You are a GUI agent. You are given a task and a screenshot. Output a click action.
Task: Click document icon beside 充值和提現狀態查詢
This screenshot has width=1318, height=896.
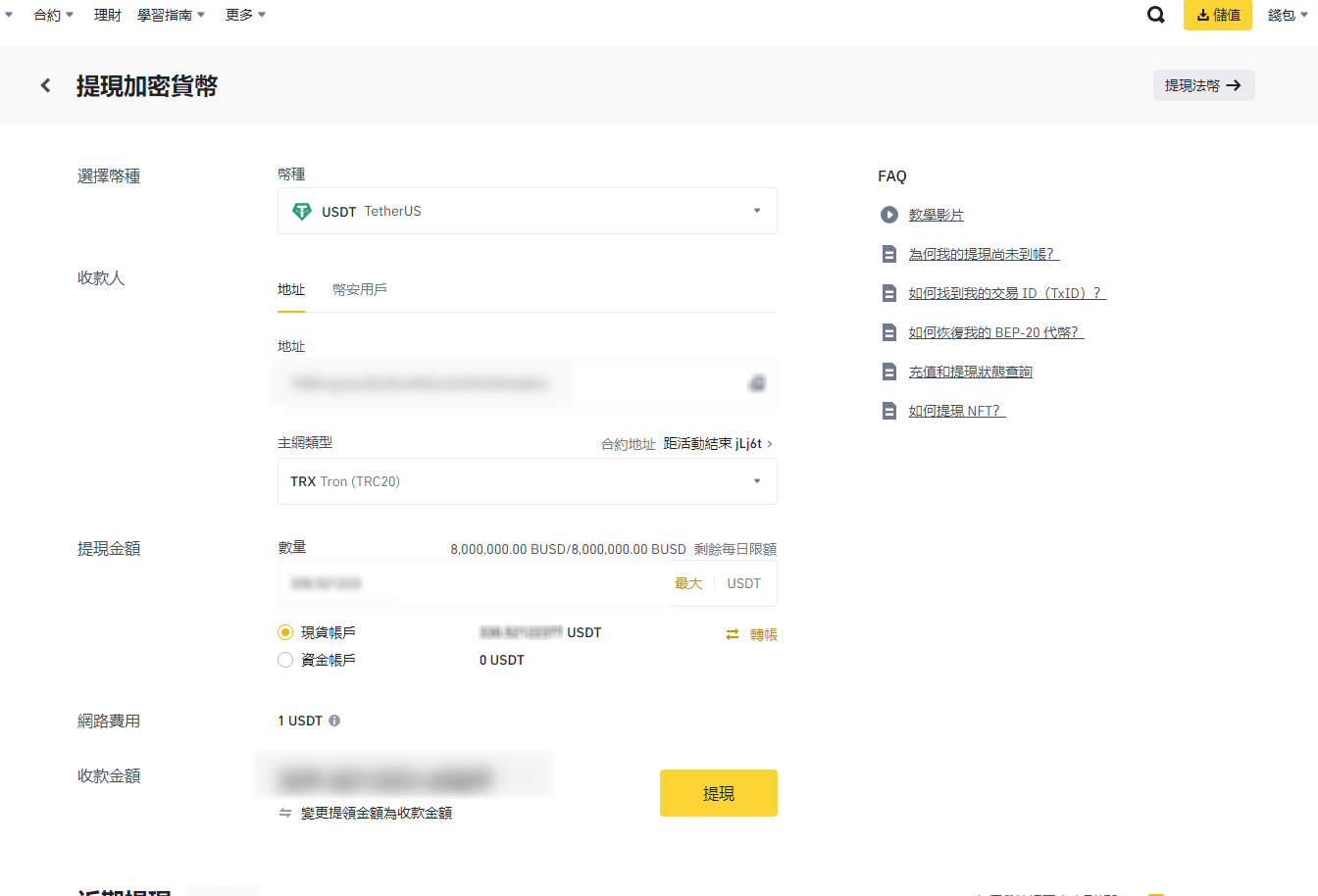pyautogui.click(x=889, y=372)
